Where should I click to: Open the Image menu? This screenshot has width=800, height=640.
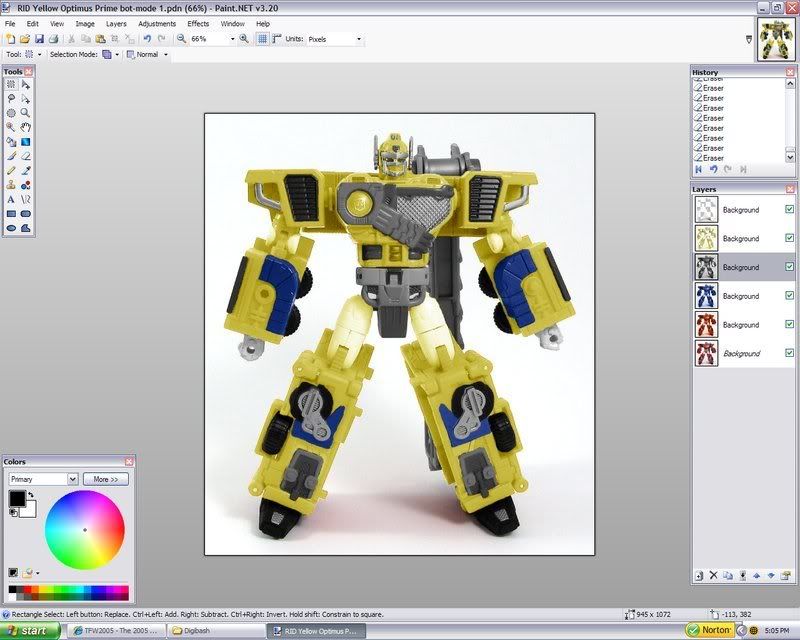click(85, 23)
